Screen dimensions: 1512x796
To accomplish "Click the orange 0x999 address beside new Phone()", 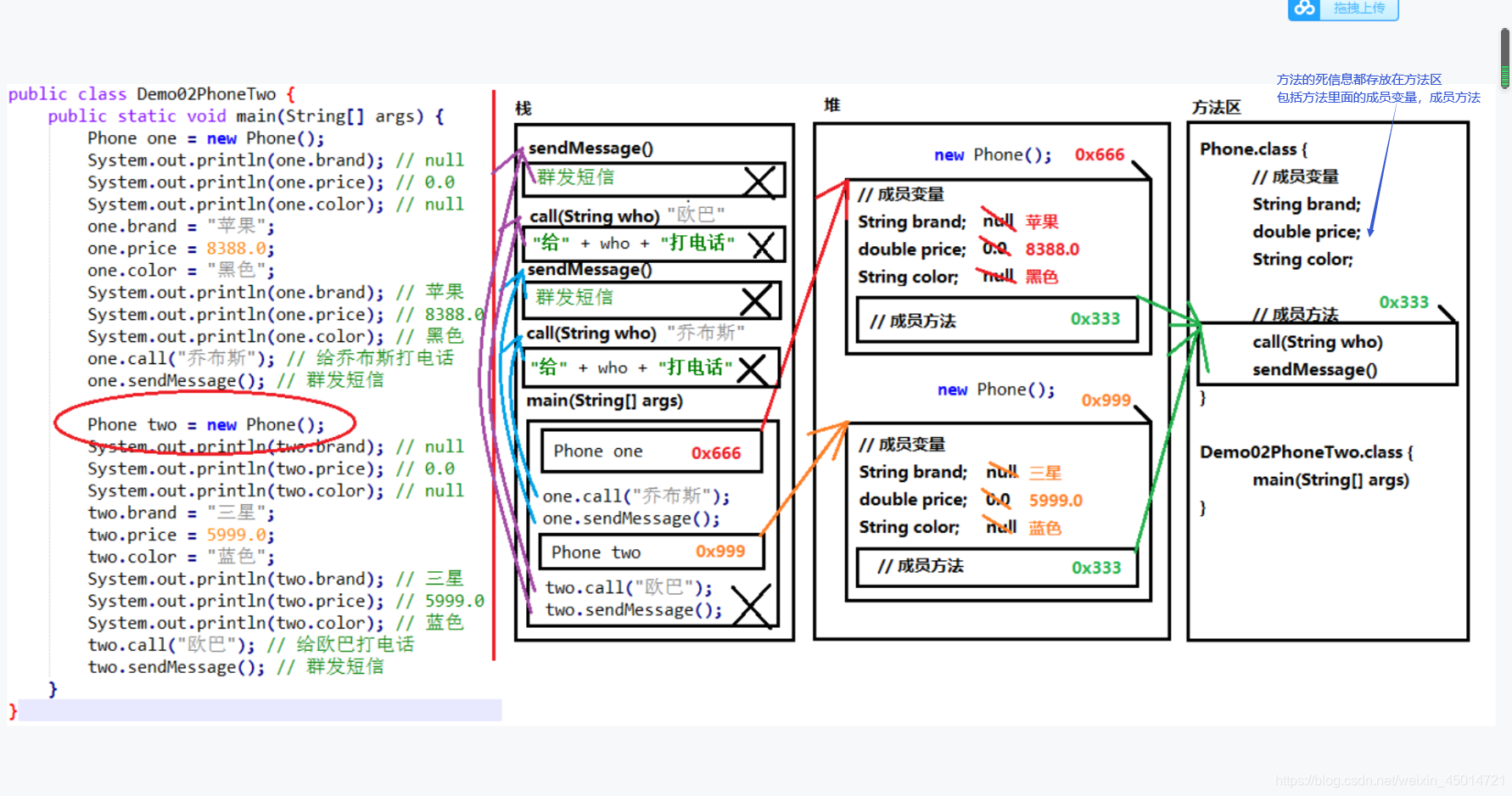I will pos(1106,400).
